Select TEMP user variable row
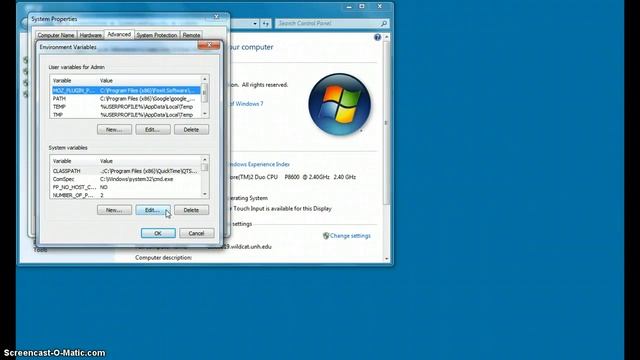Screen dimensions: 640x360 (x=126, y=107)
